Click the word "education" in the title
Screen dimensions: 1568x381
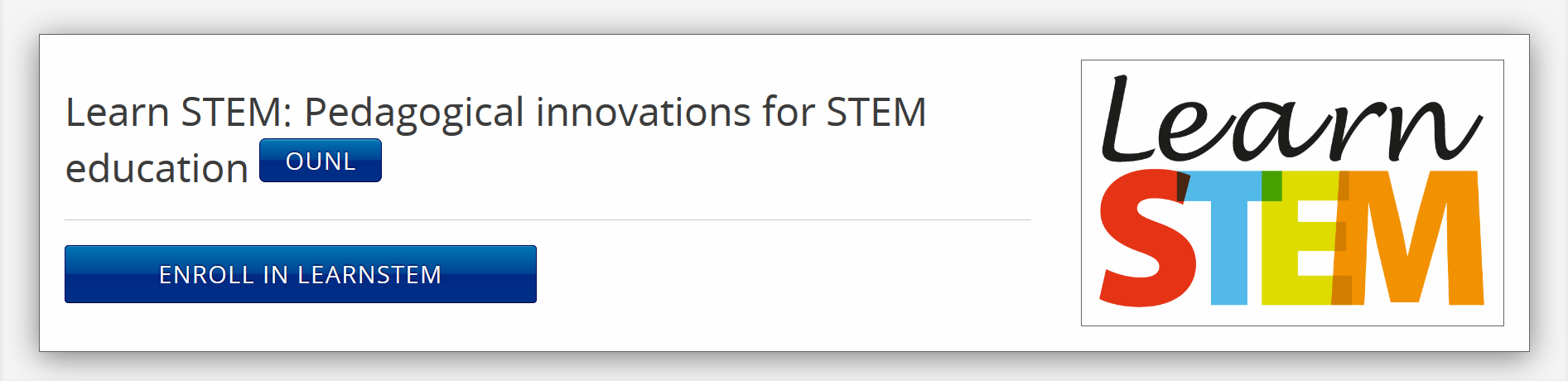pyautogui.click(x=157, y=169)
